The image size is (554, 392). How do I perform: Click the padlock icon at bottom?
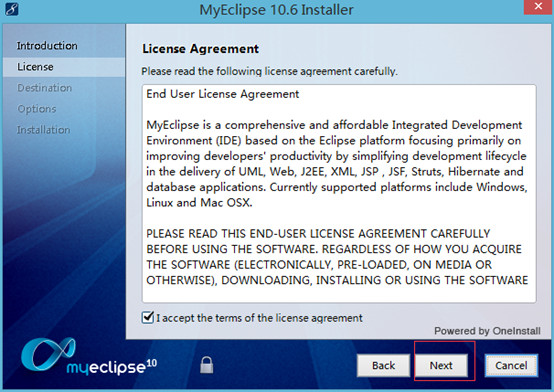(207, 365)
